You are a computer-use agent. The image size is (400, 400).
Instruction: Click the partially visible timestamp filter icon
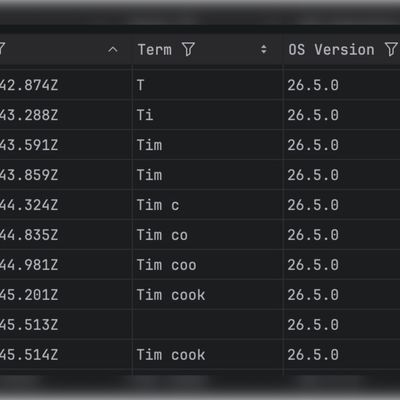[x=2, y=49]
